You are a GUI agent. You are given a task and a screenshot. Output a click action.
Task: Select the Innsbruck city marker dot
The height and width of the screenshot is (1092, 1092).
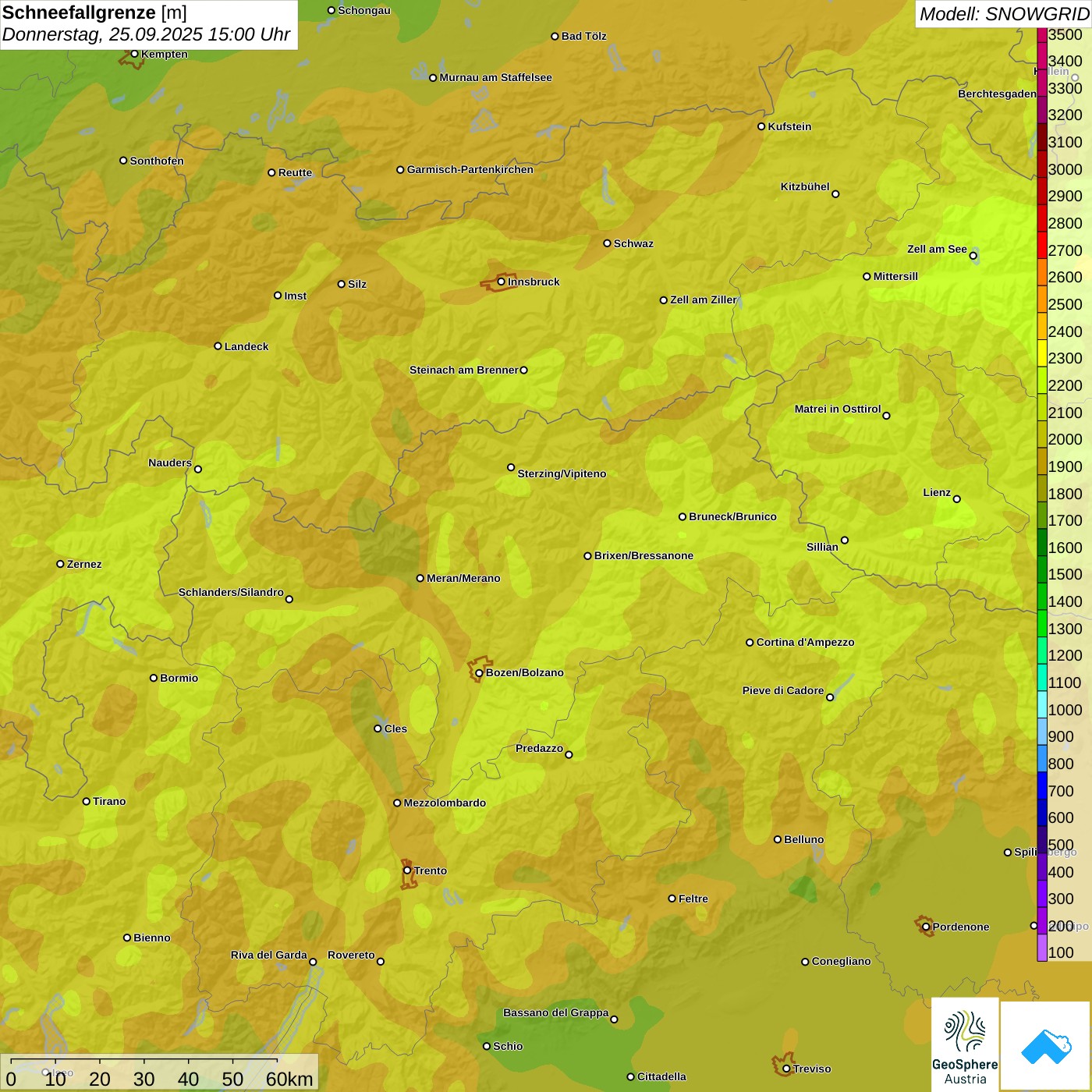pos(501,282)
